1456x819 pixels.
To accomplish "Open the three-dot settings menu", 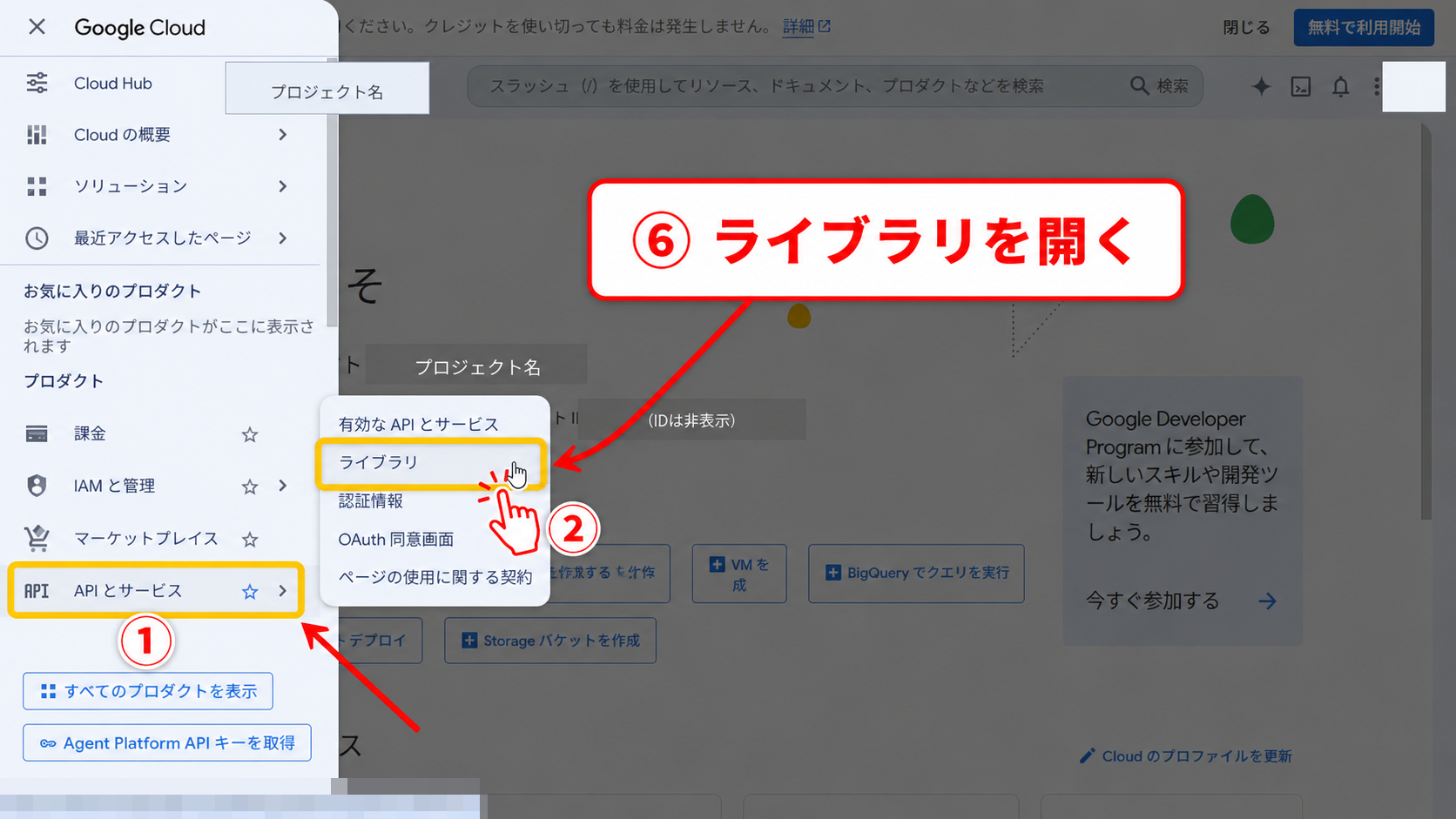I will click(1376, 86).
